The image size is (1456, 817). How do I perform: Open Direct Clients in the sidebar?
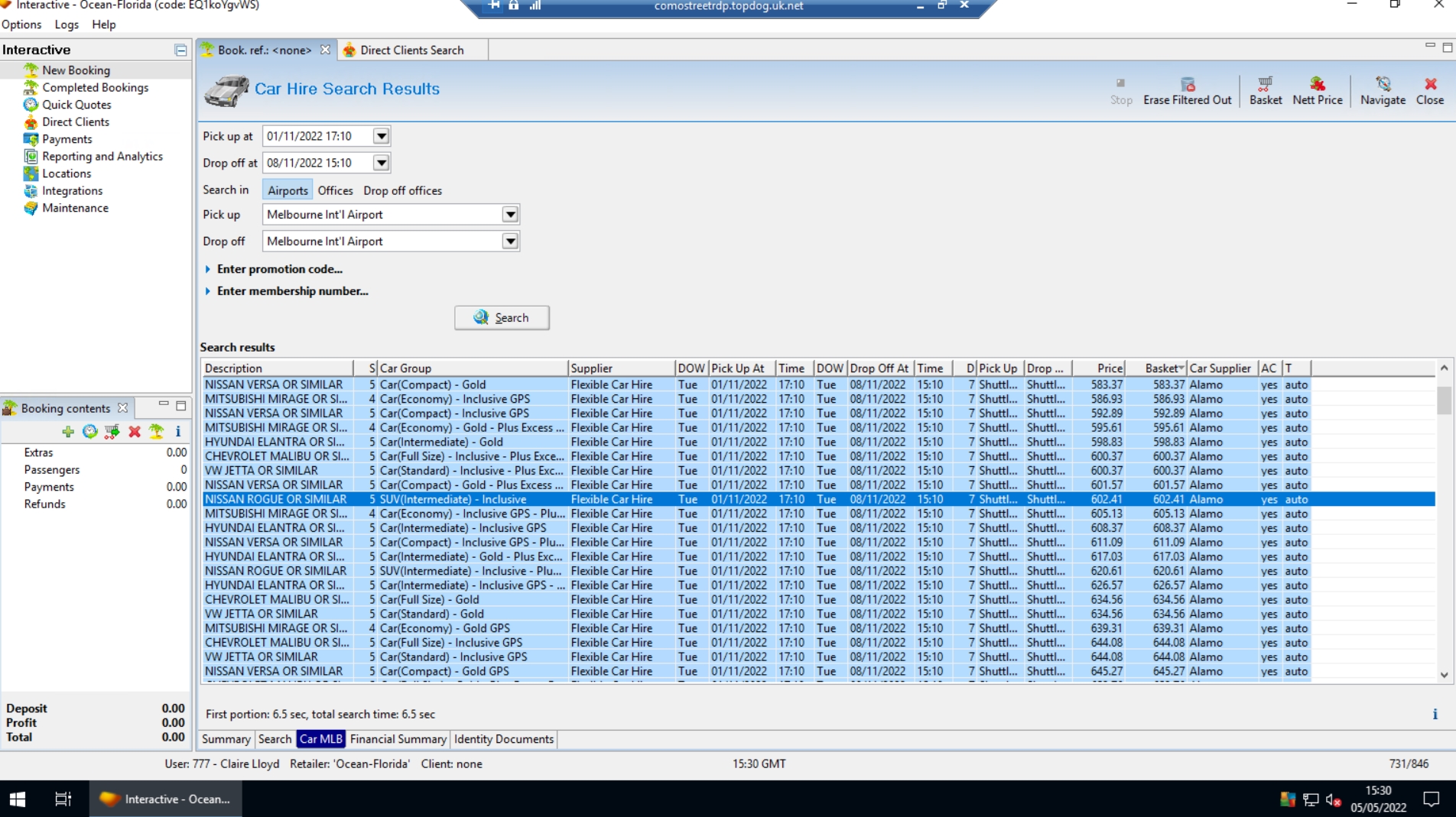coord(75,122)
